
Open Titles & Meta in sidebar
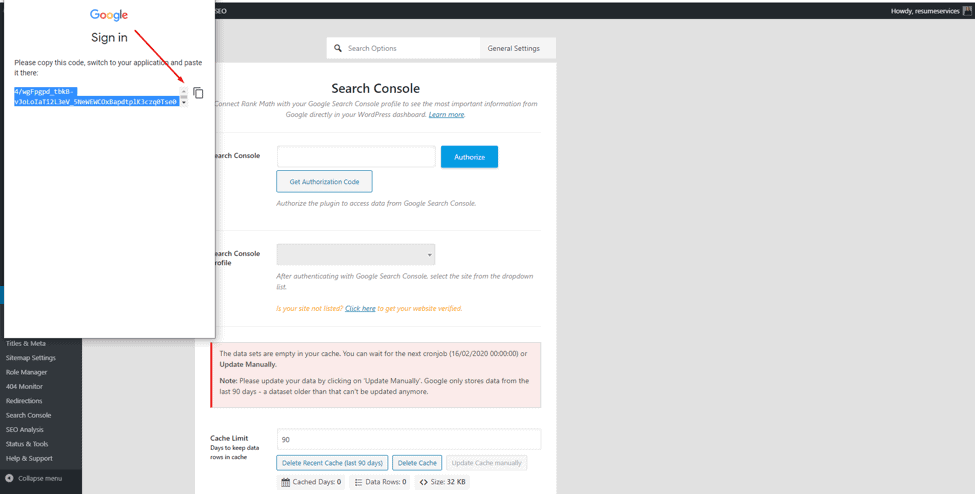coord(25,343)
